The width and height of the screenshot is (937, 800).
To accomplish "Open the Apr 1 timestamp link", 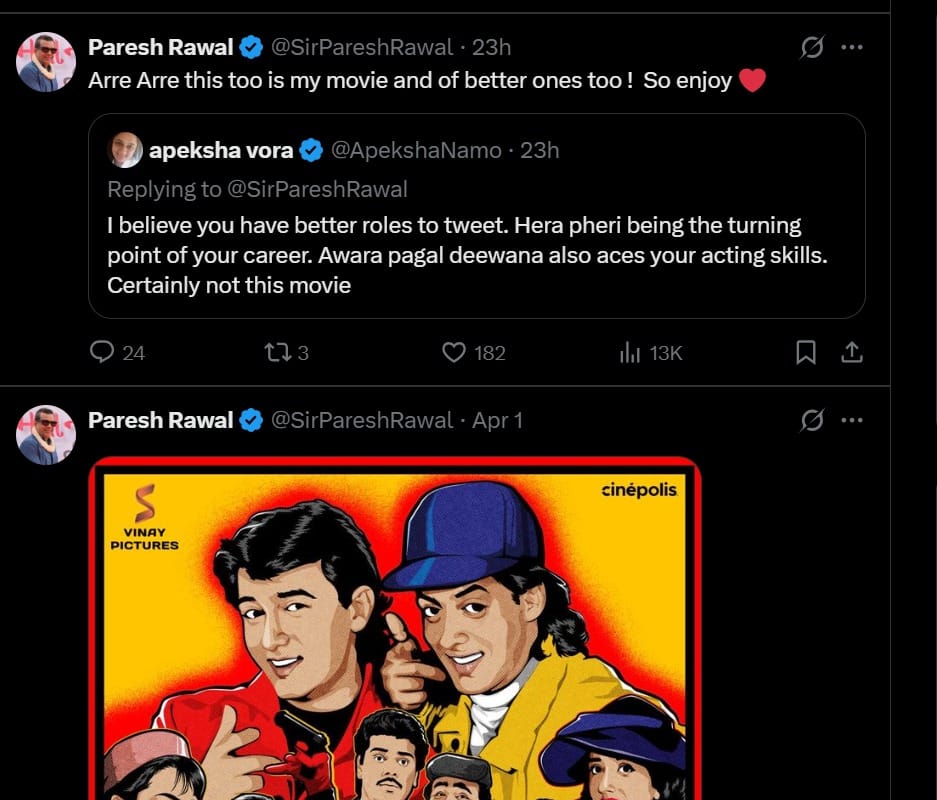I will 497,420.
